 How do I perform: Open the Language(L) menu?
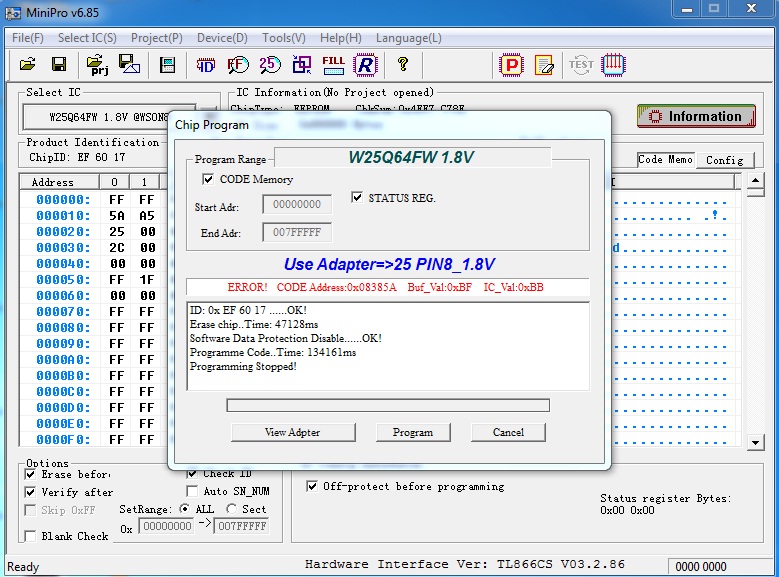pos(408,38)
